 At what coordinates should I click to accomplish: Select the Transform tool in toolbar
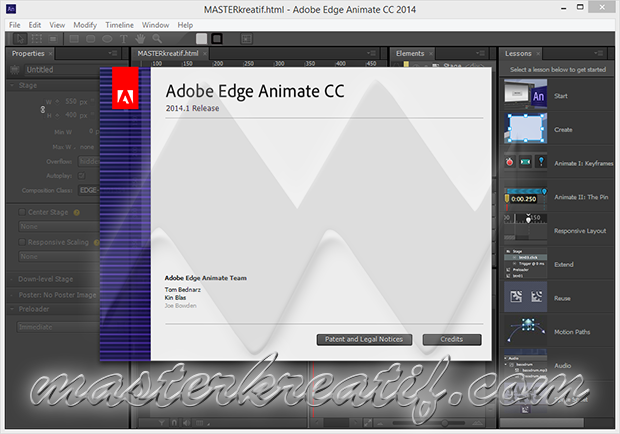(x=36, y=39)
